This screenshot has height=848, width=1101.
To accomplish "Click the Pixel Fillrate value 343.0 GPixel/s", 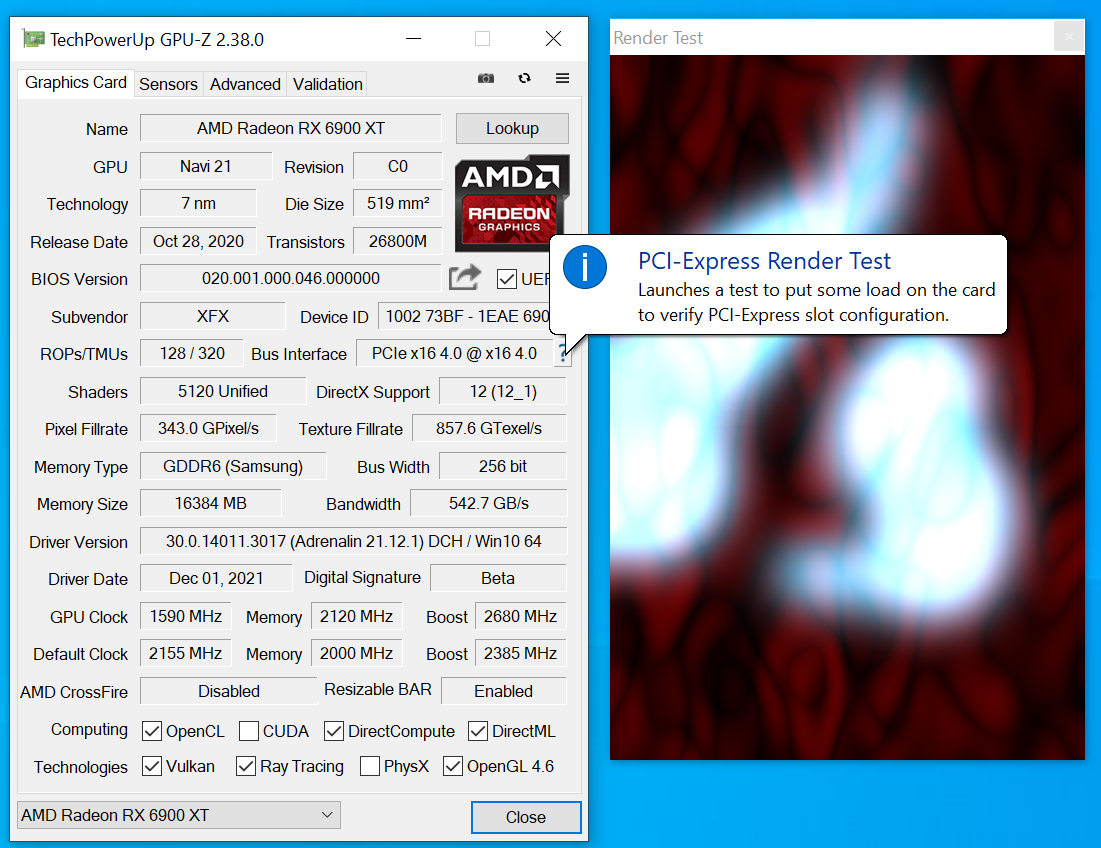I will coord(208,429).
